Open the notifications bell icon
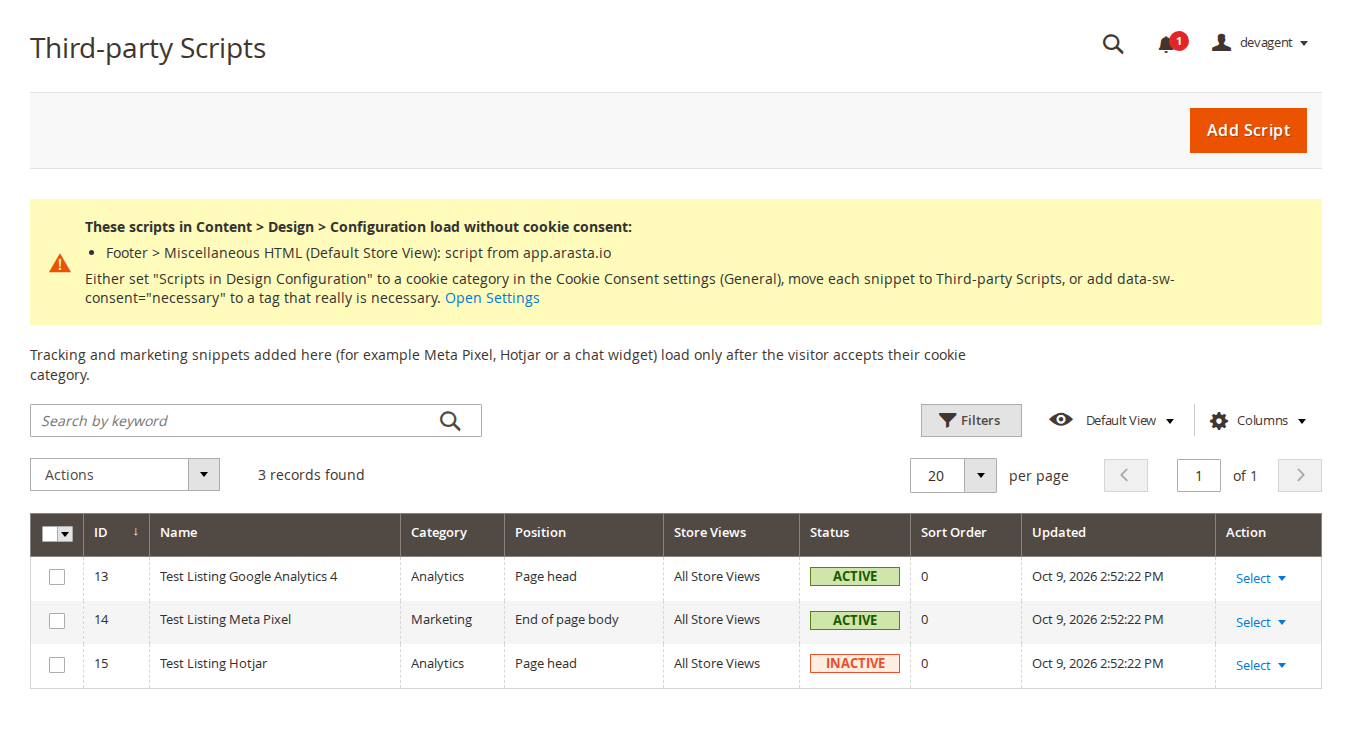 click(x=1166, y=44)
